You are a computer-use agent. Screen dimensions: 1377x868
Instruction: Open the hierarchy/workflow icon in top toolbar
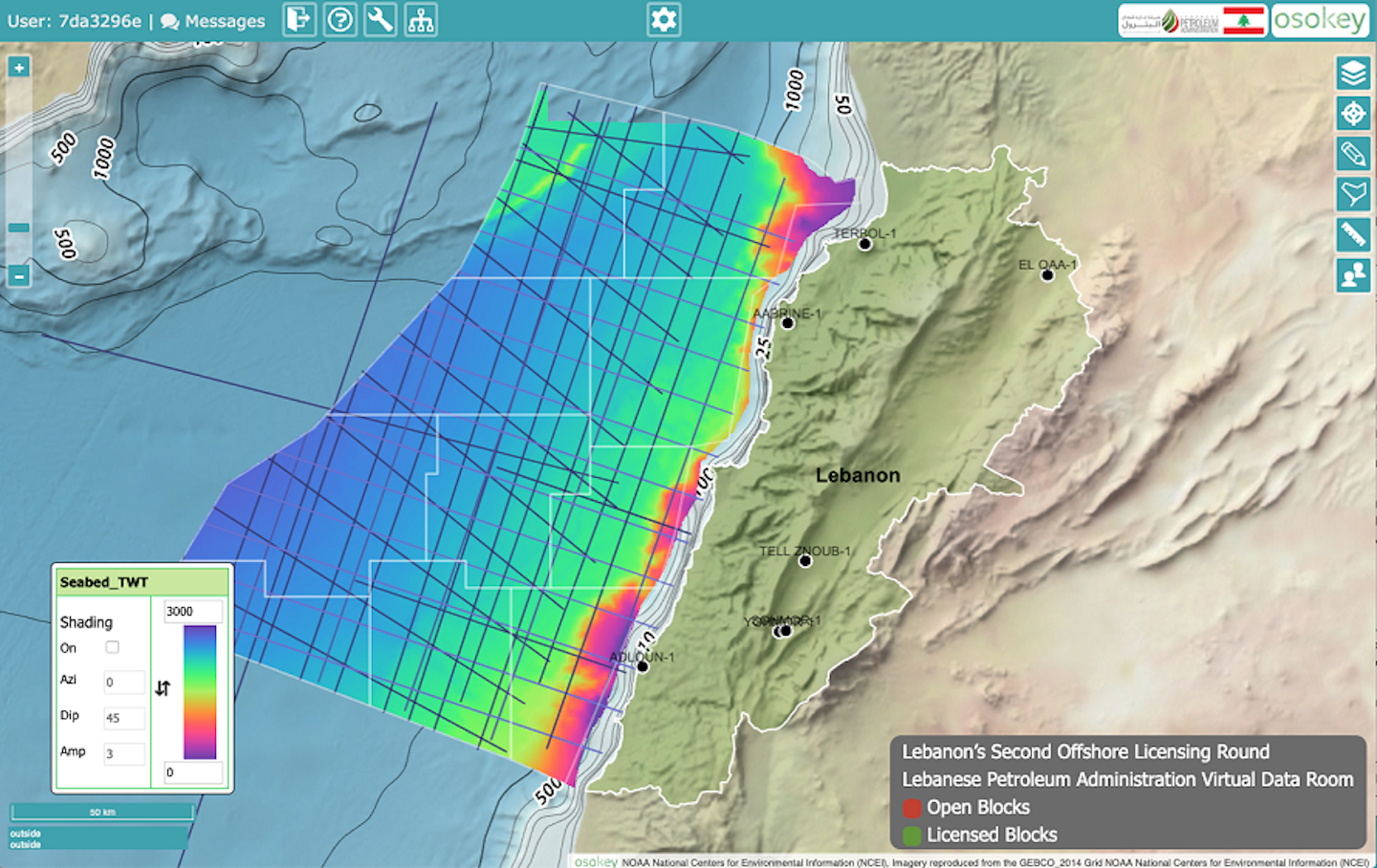pos(421,20)
